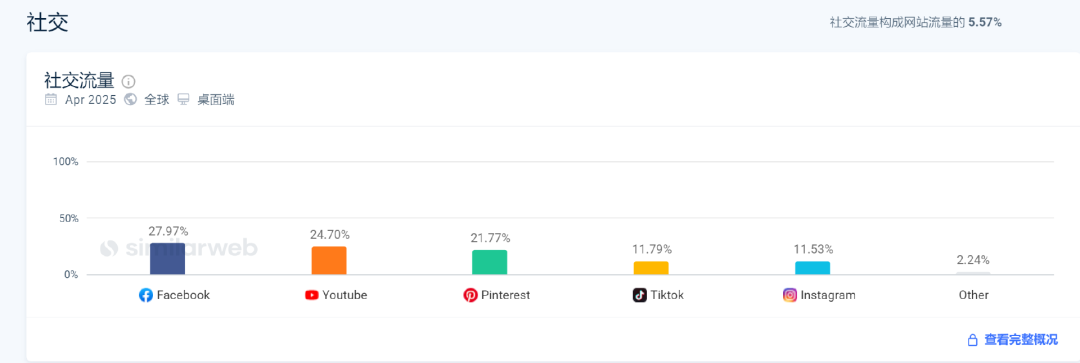Click the Facebook logo icon
1080x363 pixels.
(x=146, y=295)
